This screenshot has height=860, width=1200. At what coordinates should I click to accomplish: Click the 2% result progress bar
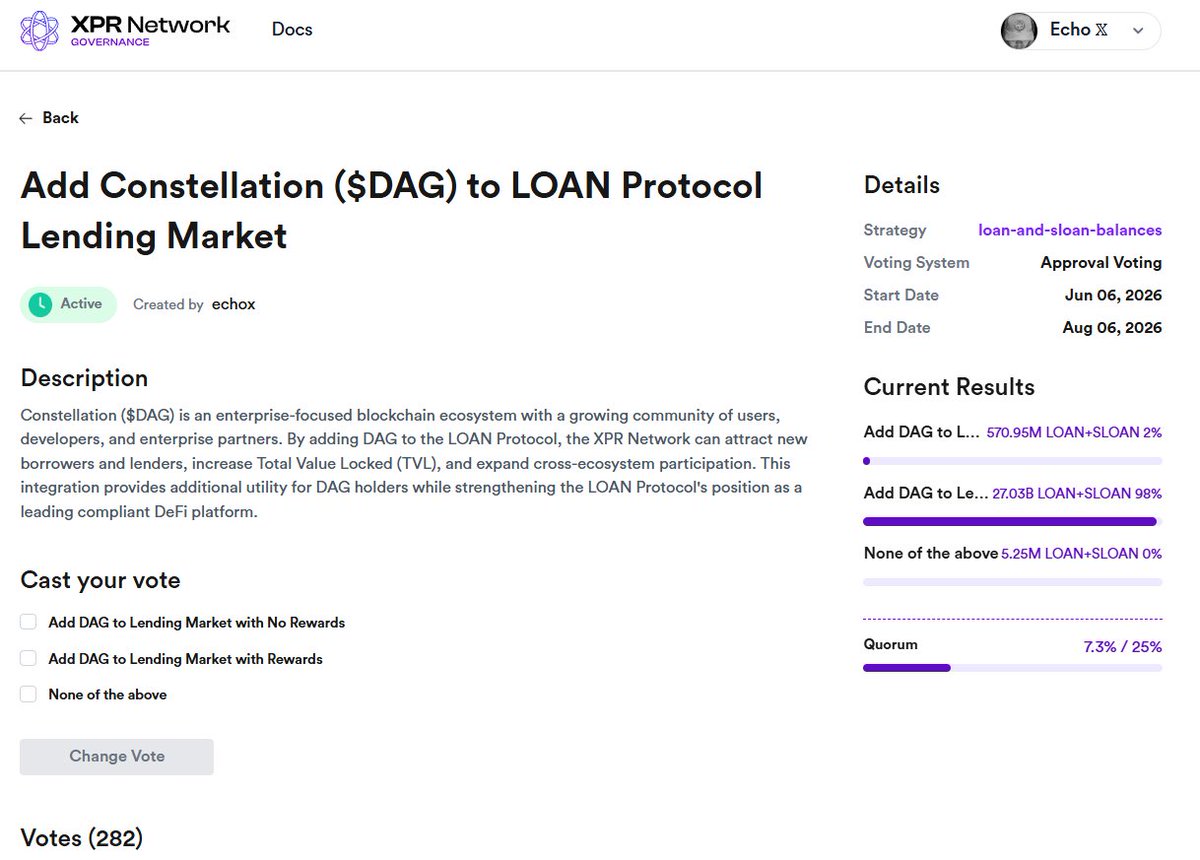click(x=1013, y=461)
